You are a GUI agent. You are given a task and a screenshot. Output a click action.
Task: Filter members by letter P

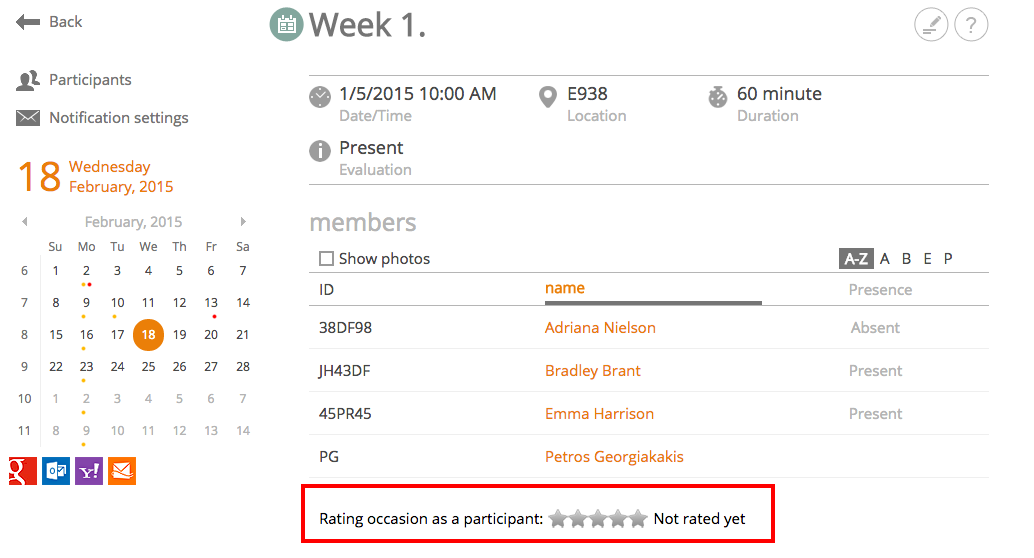tap(948, 259)
